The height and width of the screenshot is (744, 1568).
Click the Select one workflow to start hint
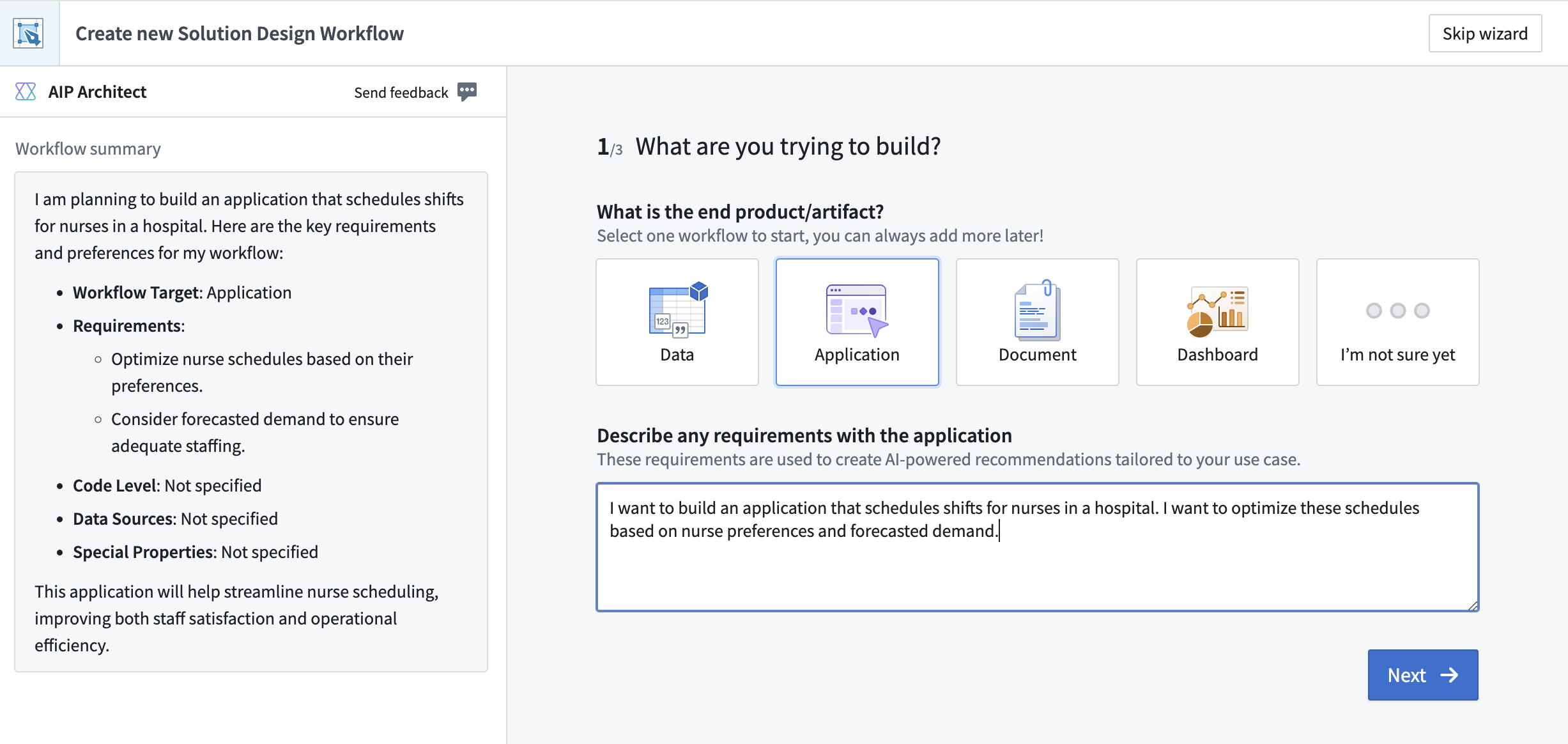(x=820, y=236)
